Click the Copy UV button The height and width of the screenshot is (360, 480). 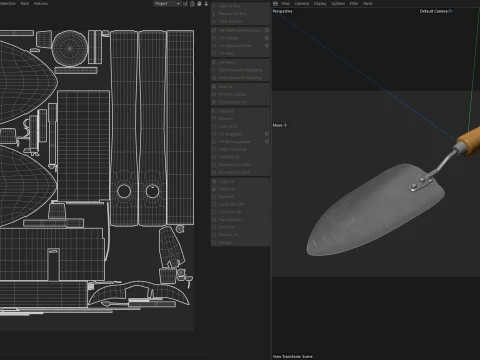click(240, 181)
